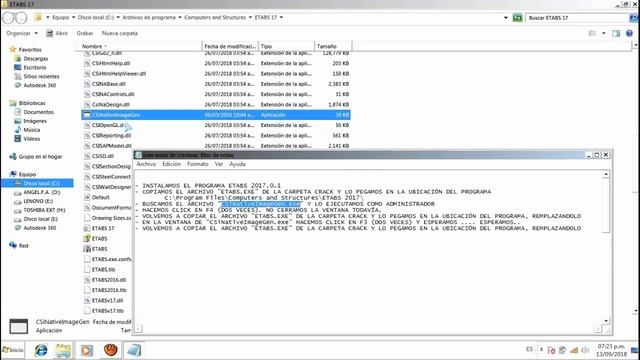Select Disco local (C:) in the sidebar

pyautogui.click(x=41, y=183)
